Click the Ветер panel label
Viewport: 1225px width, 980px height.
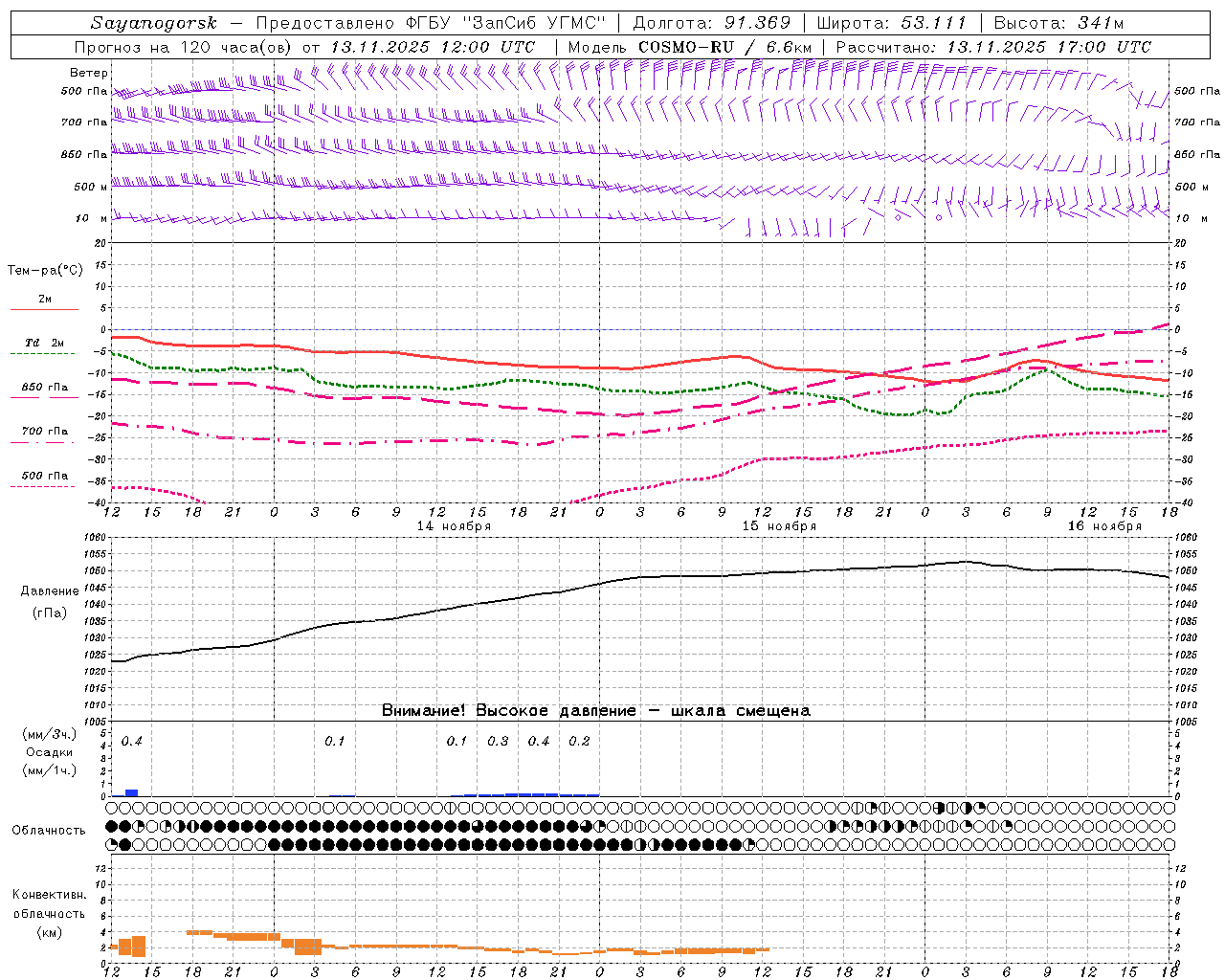(x=89, y=73)
